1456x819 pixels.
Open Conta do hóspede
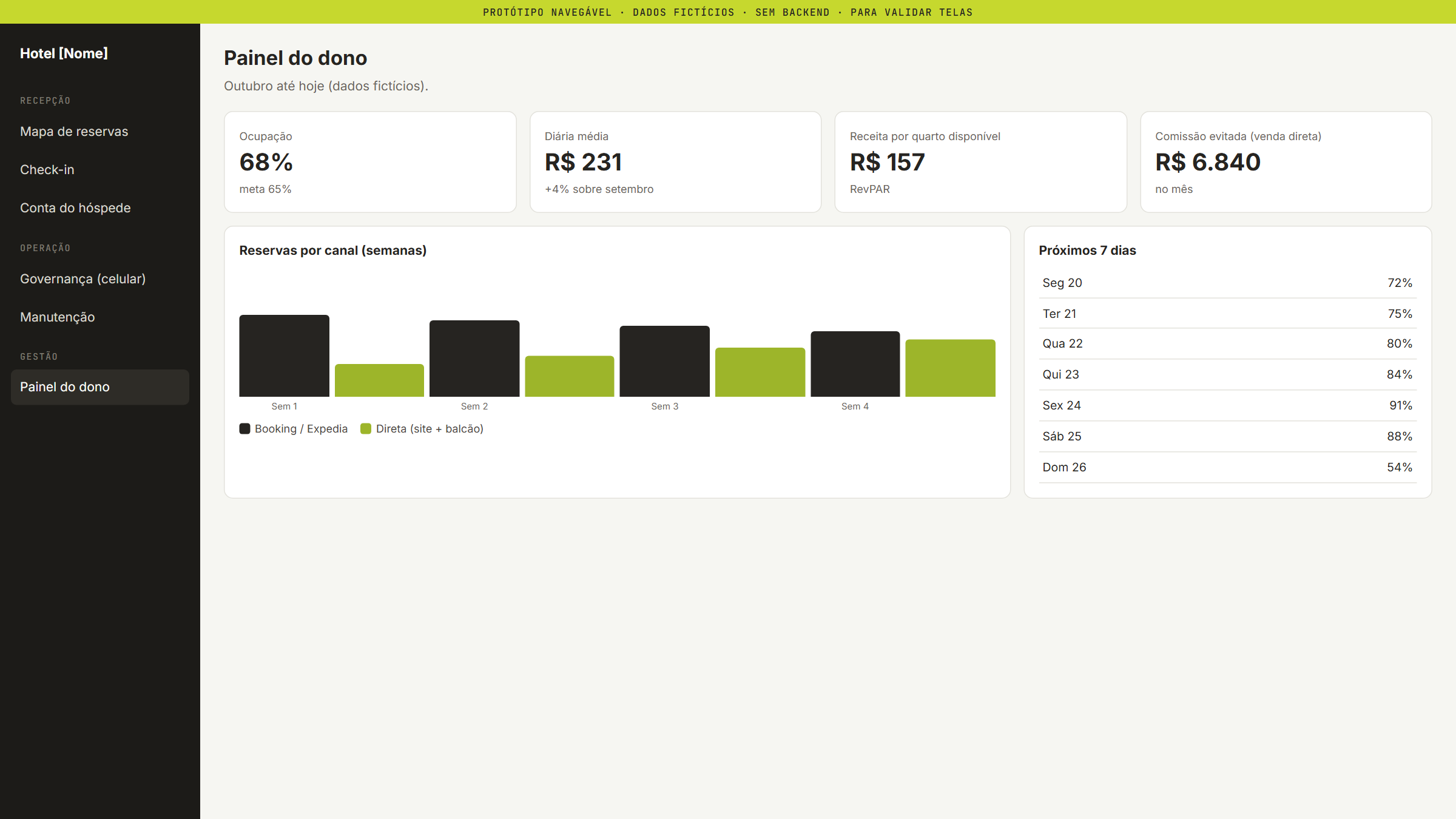(99, 208)
